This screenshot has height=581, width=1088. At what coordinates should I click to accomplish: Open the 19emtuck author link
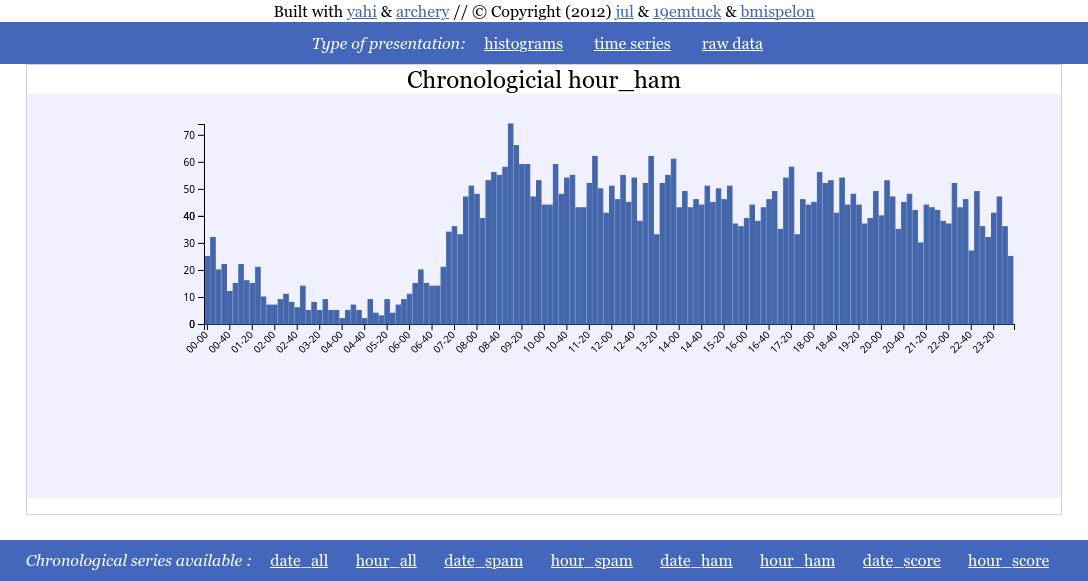[687, 12]
